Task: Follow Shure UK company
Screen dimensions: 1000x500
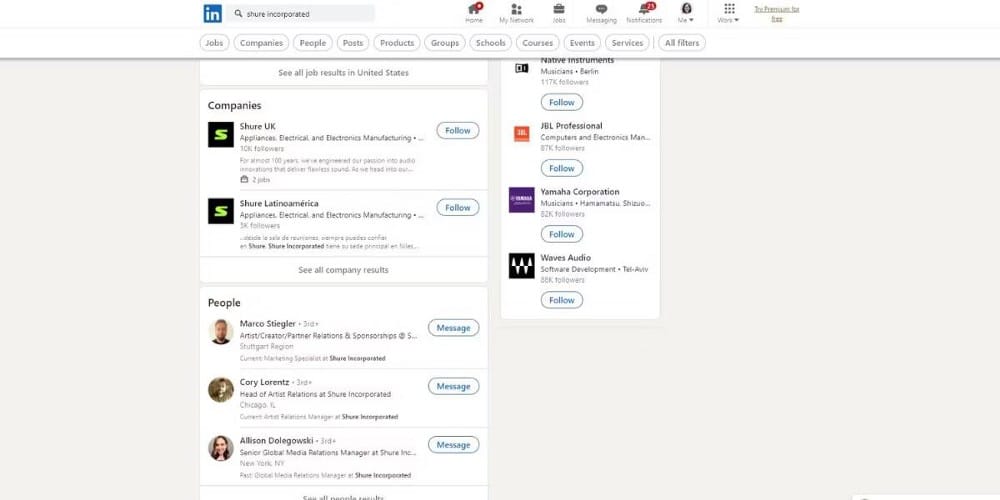Action: (457, 131)
